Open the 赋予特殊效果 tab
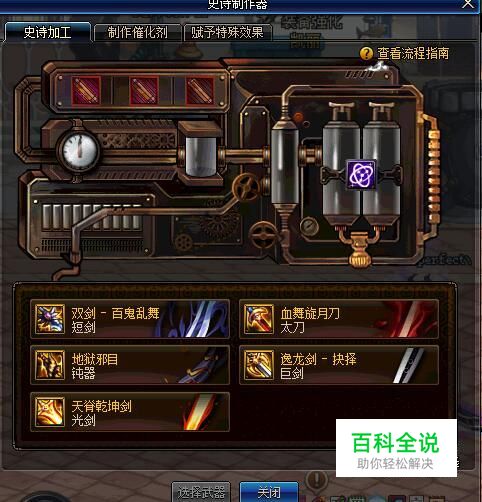This screenshot has height=502, width=482. click(x=228, y=33)
